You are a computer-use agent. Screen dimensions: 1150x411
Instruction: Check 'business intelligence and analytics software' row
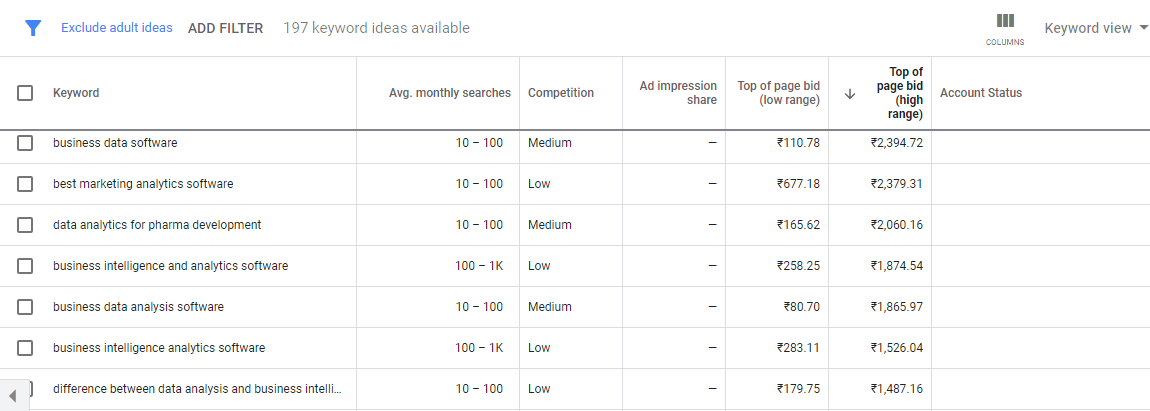pos(25,266)
